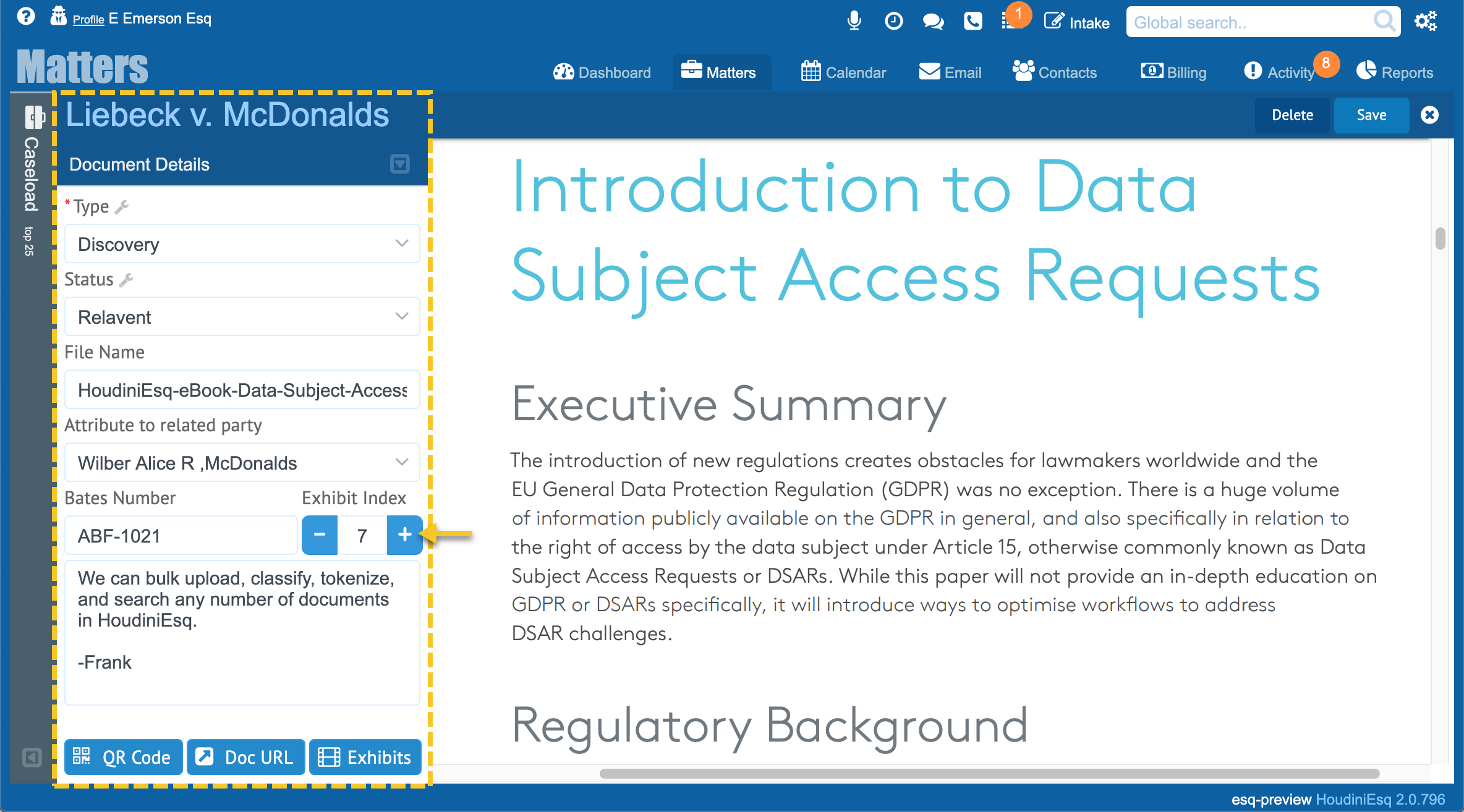
Task: Open the Billing tab
Action: [x=1173, y=72]
